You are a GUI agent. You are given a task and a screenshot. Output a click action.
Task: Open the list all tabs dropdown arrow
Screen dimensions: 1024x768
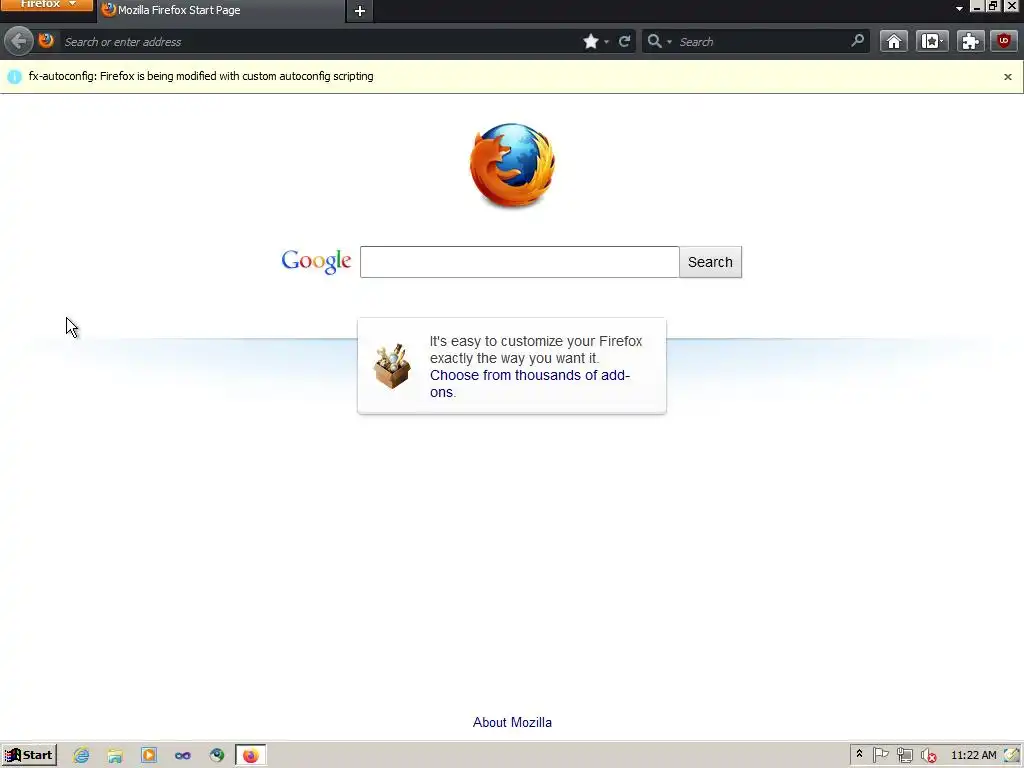click(x=959, y=8)
